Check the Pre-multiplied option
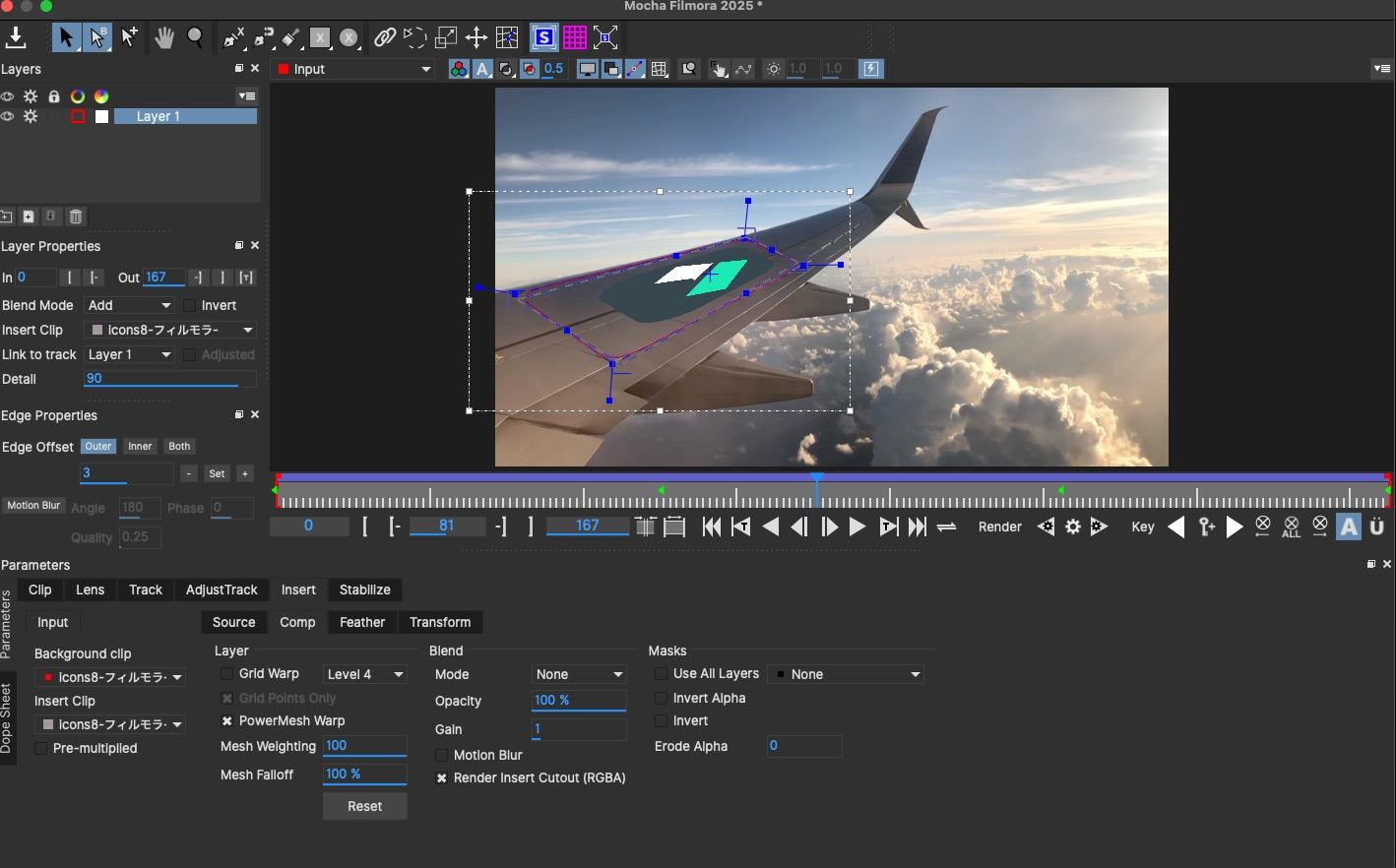 click(x=40, y=749)
